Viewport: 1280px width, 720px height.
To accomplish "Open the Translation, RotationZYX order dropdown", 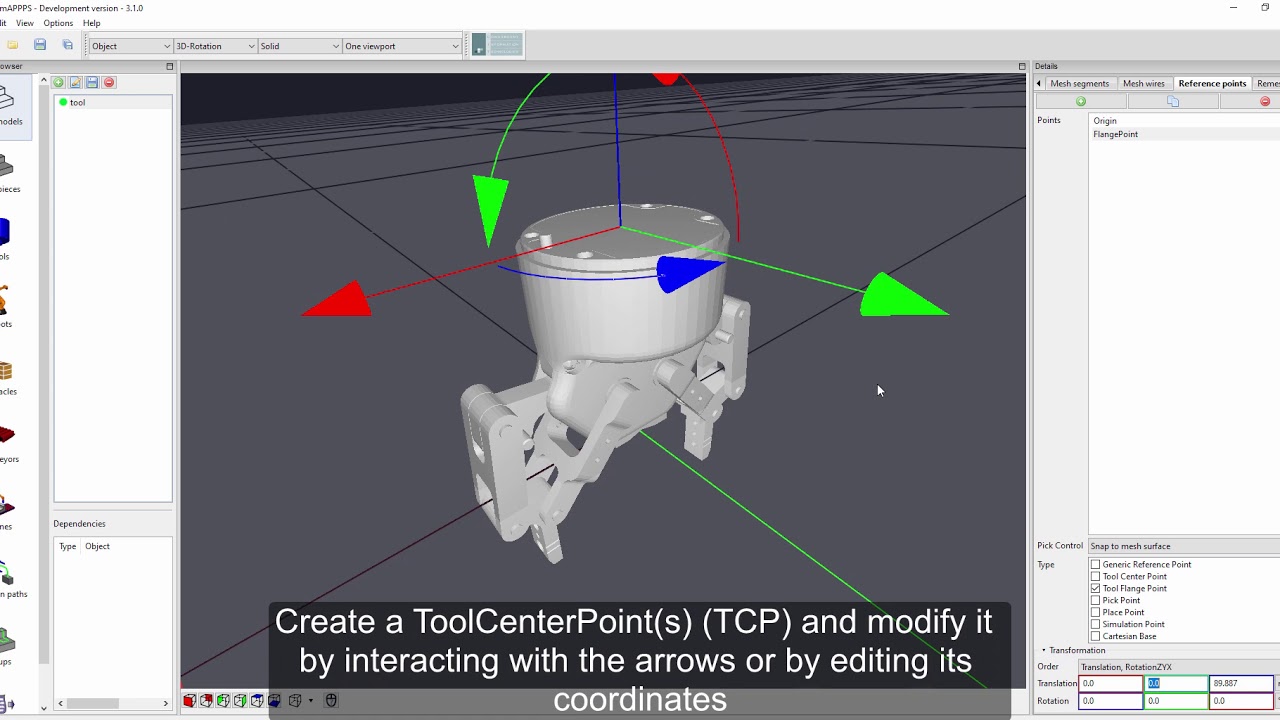I will point(1179,667).
